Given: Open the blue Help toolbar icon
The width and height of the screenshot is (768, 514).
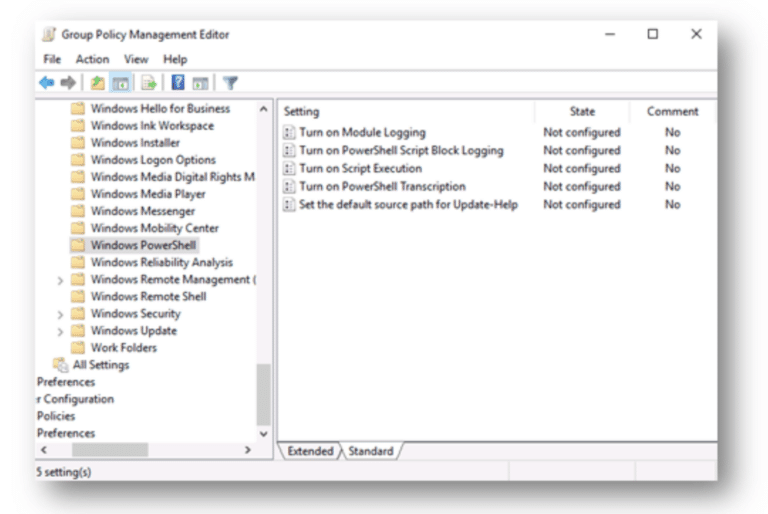Looking at the screenshot, I should point(178,83).
